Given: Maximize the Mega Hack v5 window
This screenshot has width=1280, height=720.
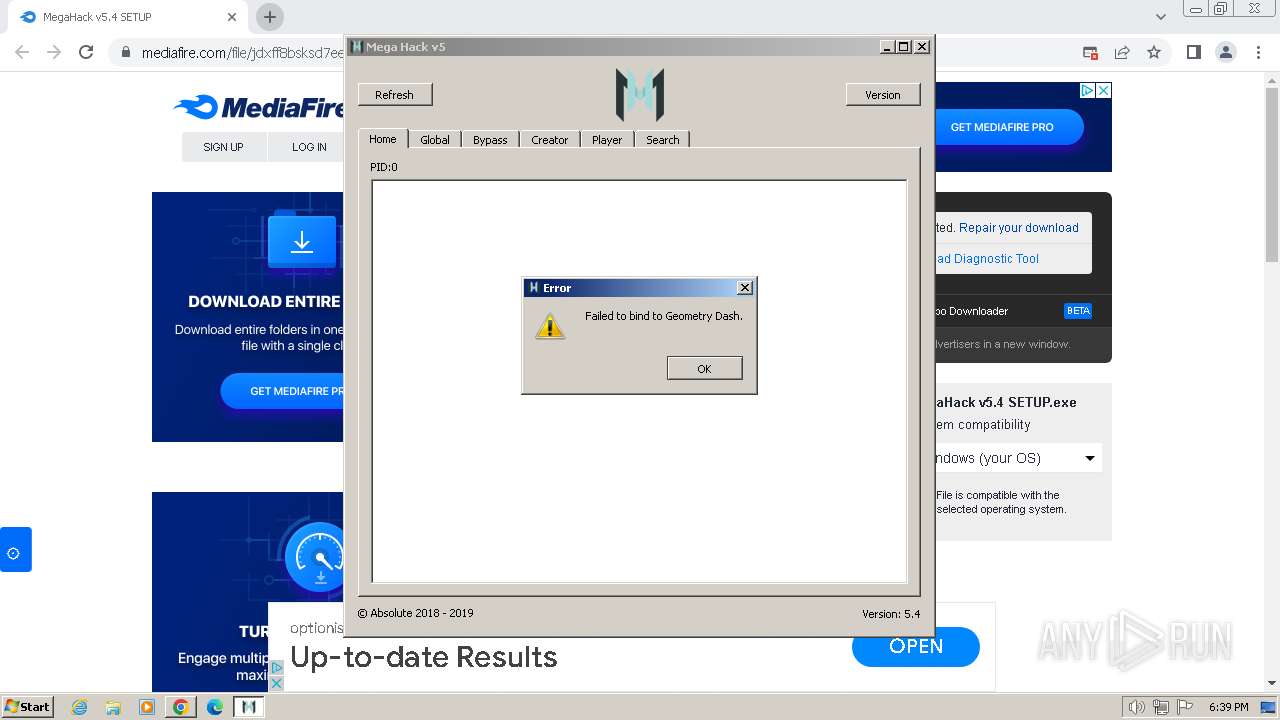Looking at the screenshot, I should 904,47.
